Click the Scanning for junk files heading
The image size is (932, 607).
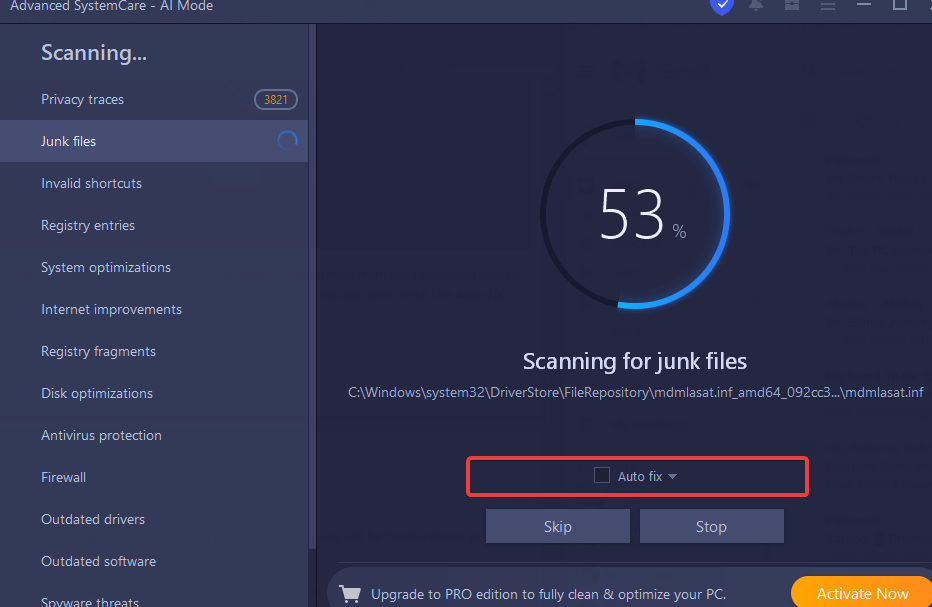tap(635, 361)
